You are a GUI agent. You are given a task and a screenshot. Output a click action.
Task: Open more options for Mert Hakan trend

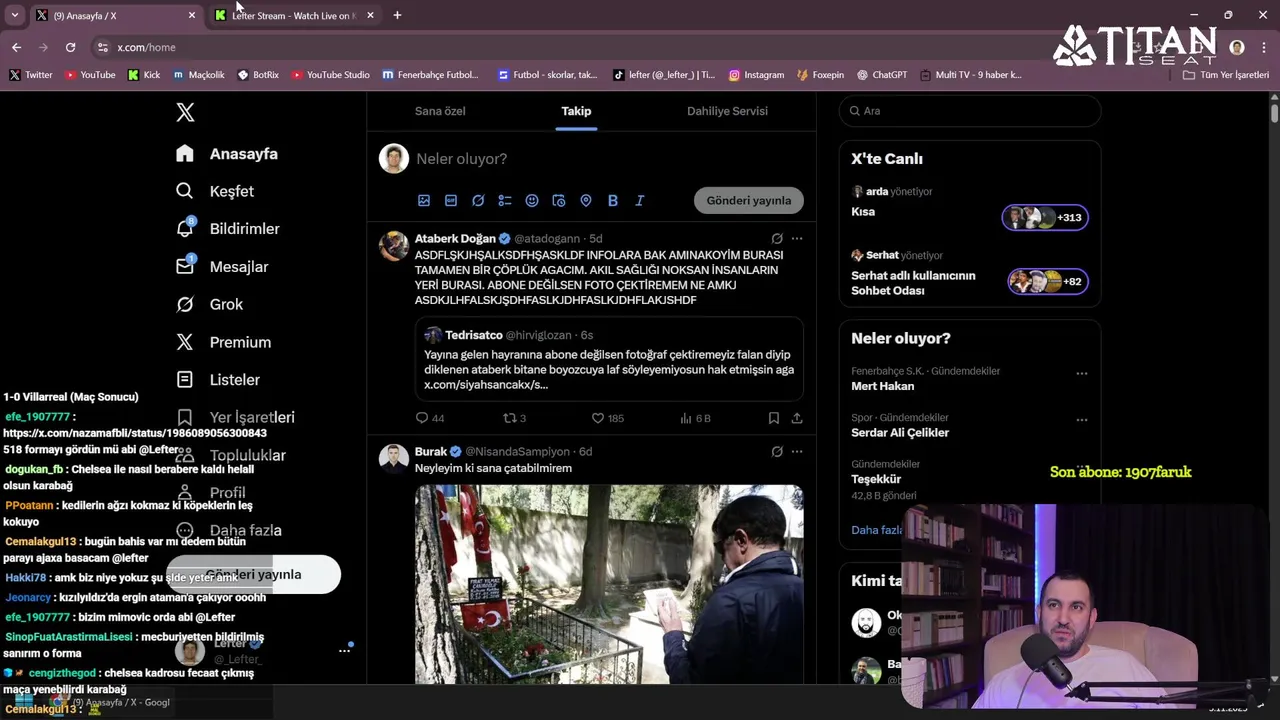[1081, 374]
